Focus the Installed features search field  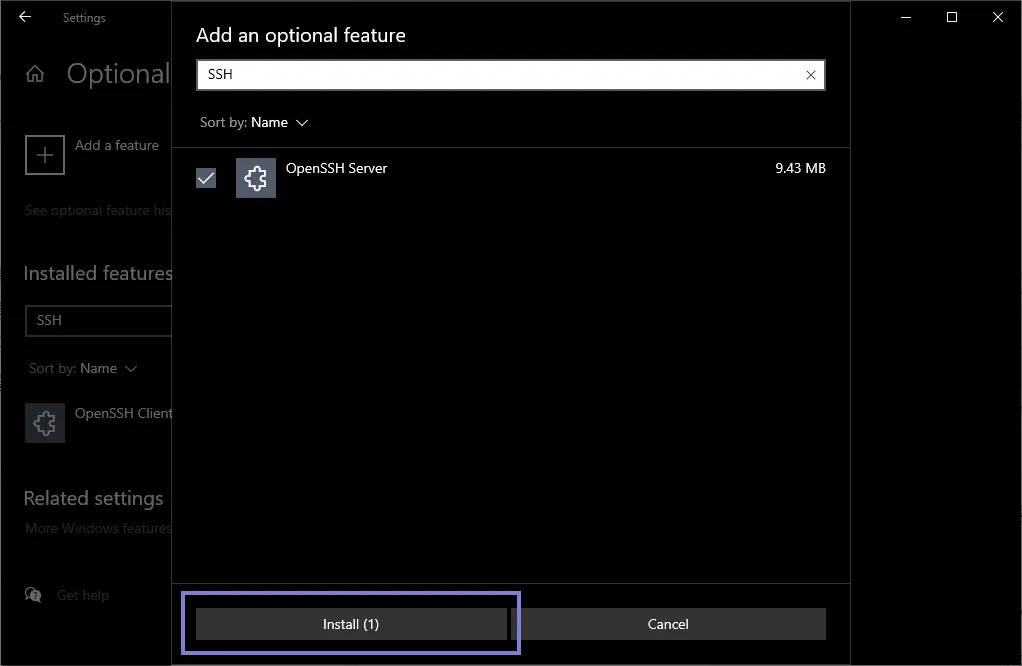pos(100,321)
